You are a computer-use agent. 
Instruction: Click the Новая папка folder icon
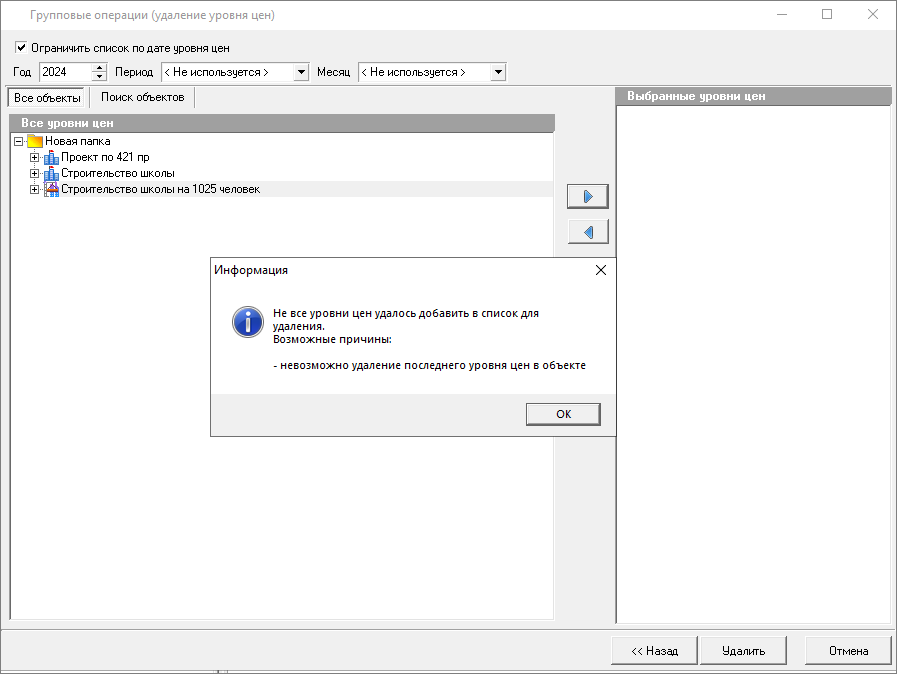click(35, 141)
